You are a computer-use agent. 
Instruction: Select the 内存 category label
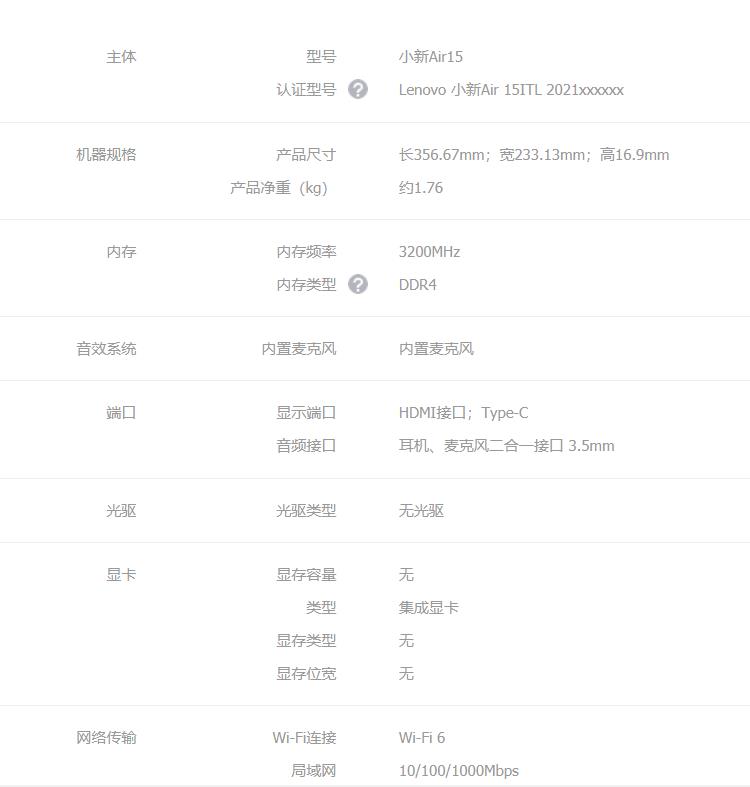pyautogui.click(x=121, y=251)
